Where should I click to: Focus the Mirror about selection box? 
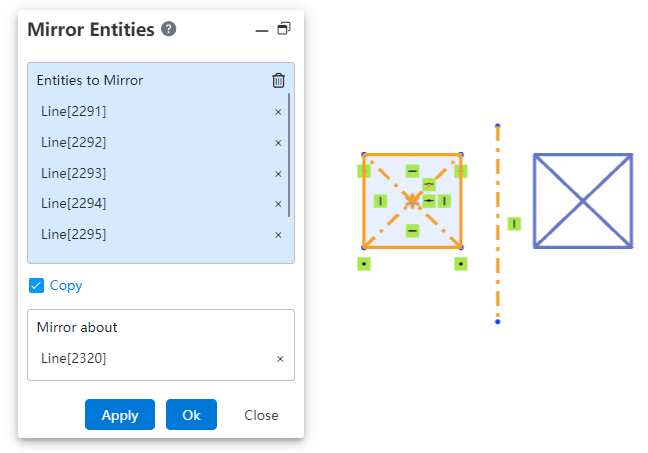(161, 345)
